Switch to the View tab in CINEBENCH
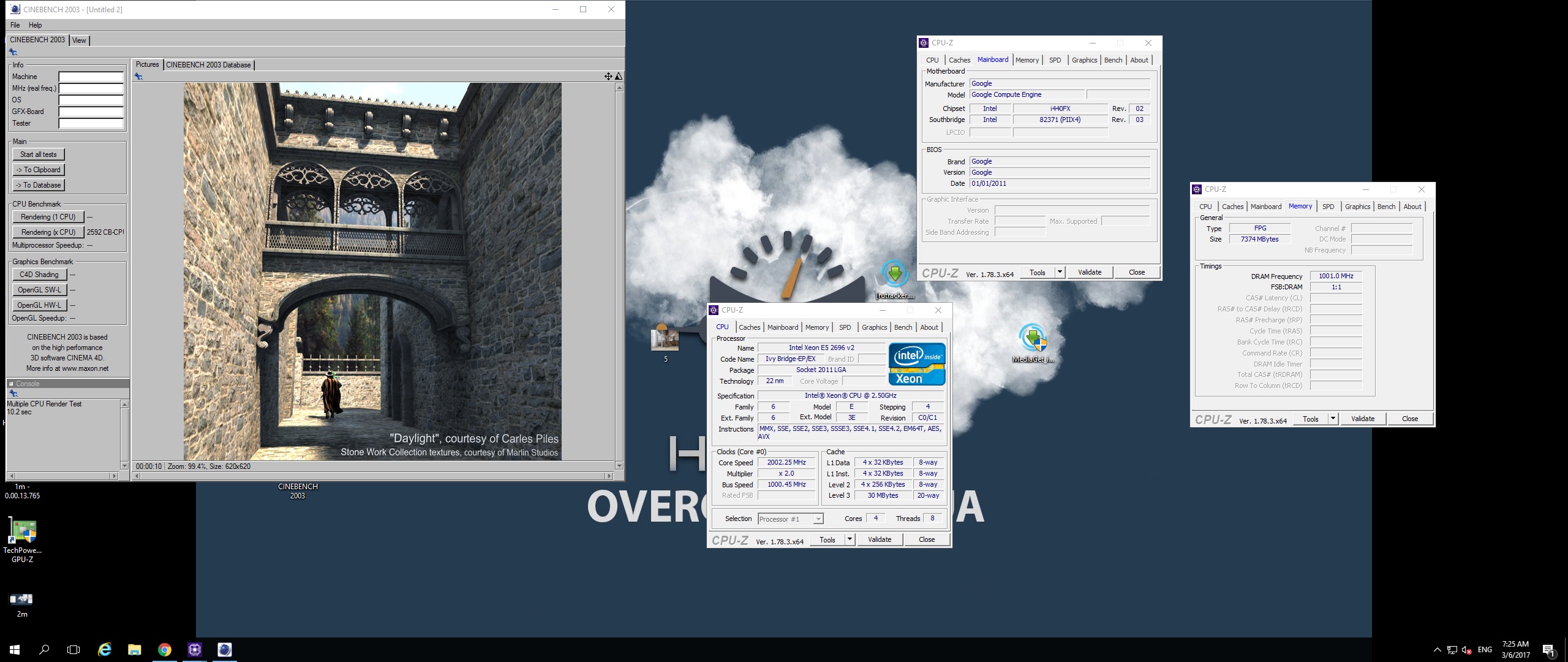 click(79, 40)
